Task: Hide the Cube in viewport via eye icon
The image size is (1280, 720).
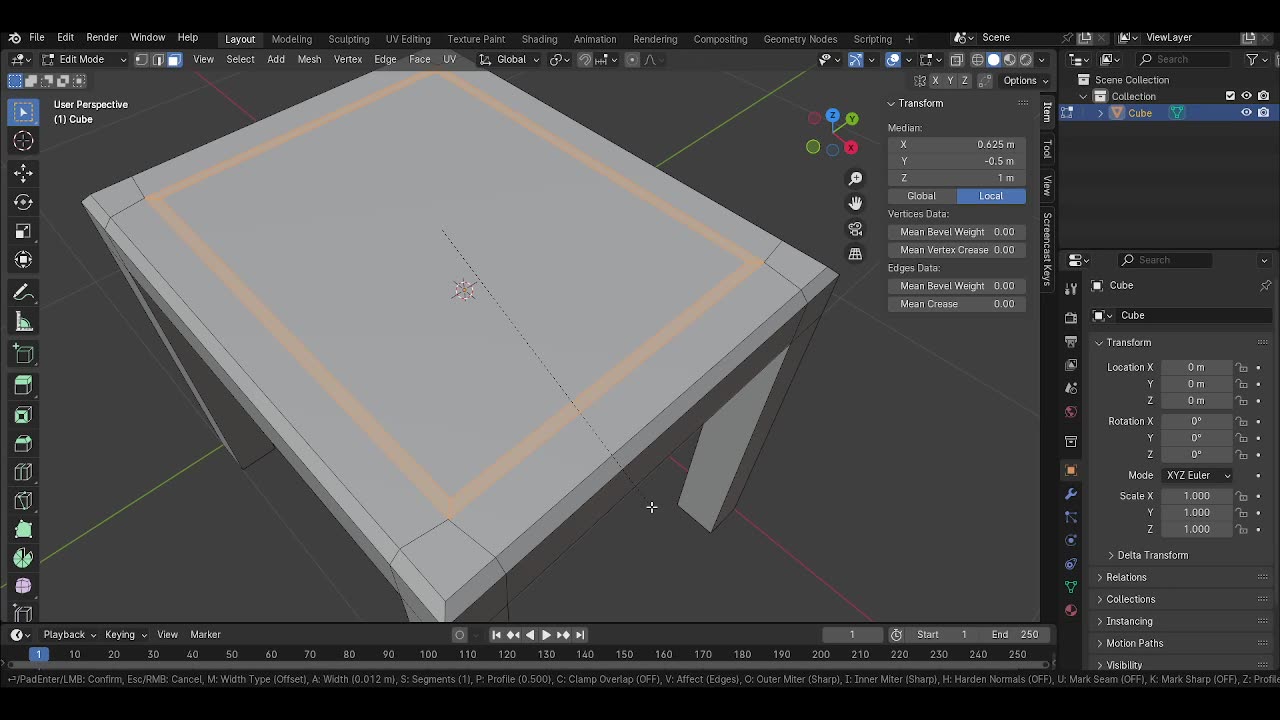Action: coord(1246,113)
